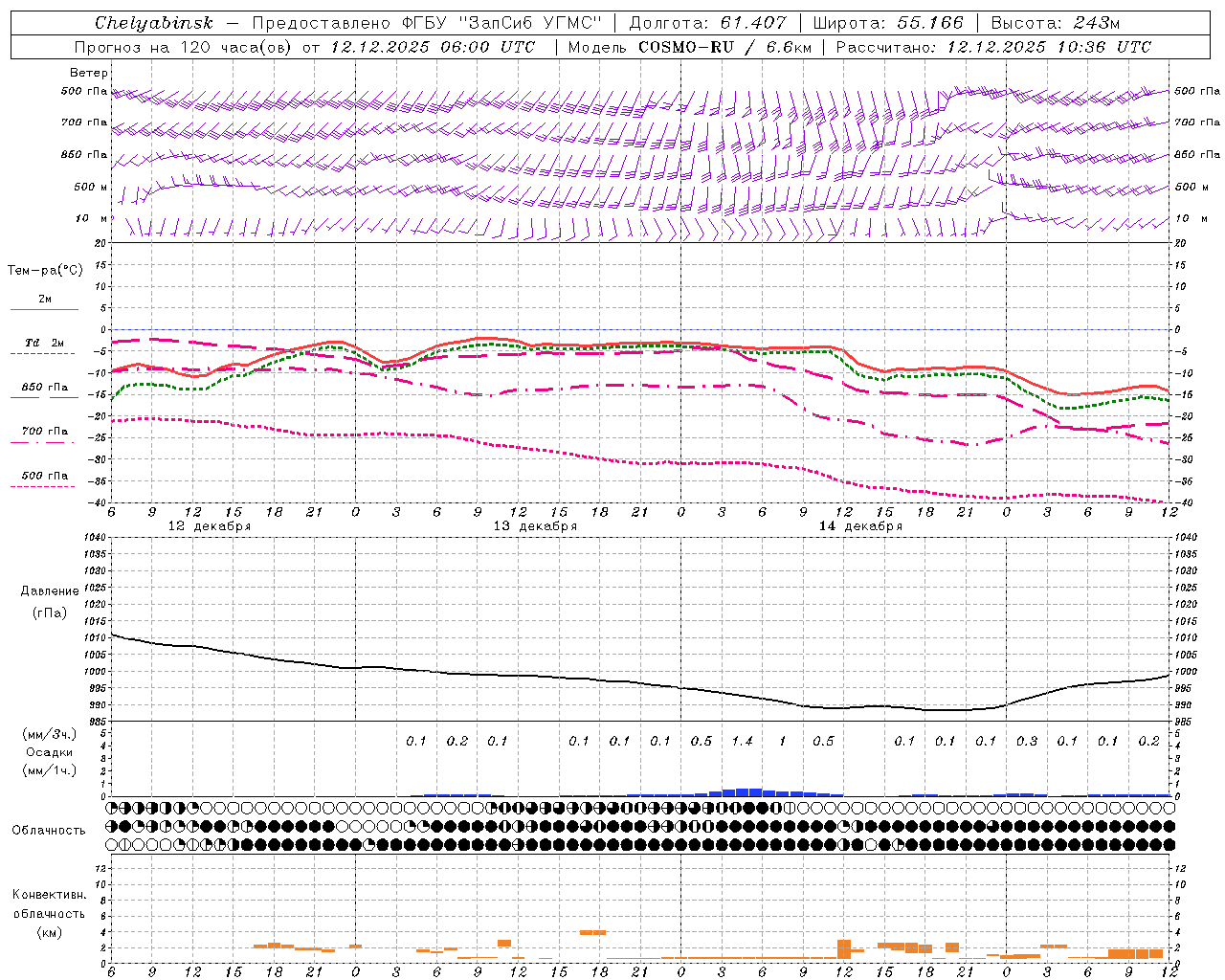Click the '1.4' precipitation amount value
Viewport: 1225px width, 980px height.
pyautogui.click(x=742, y=742)
